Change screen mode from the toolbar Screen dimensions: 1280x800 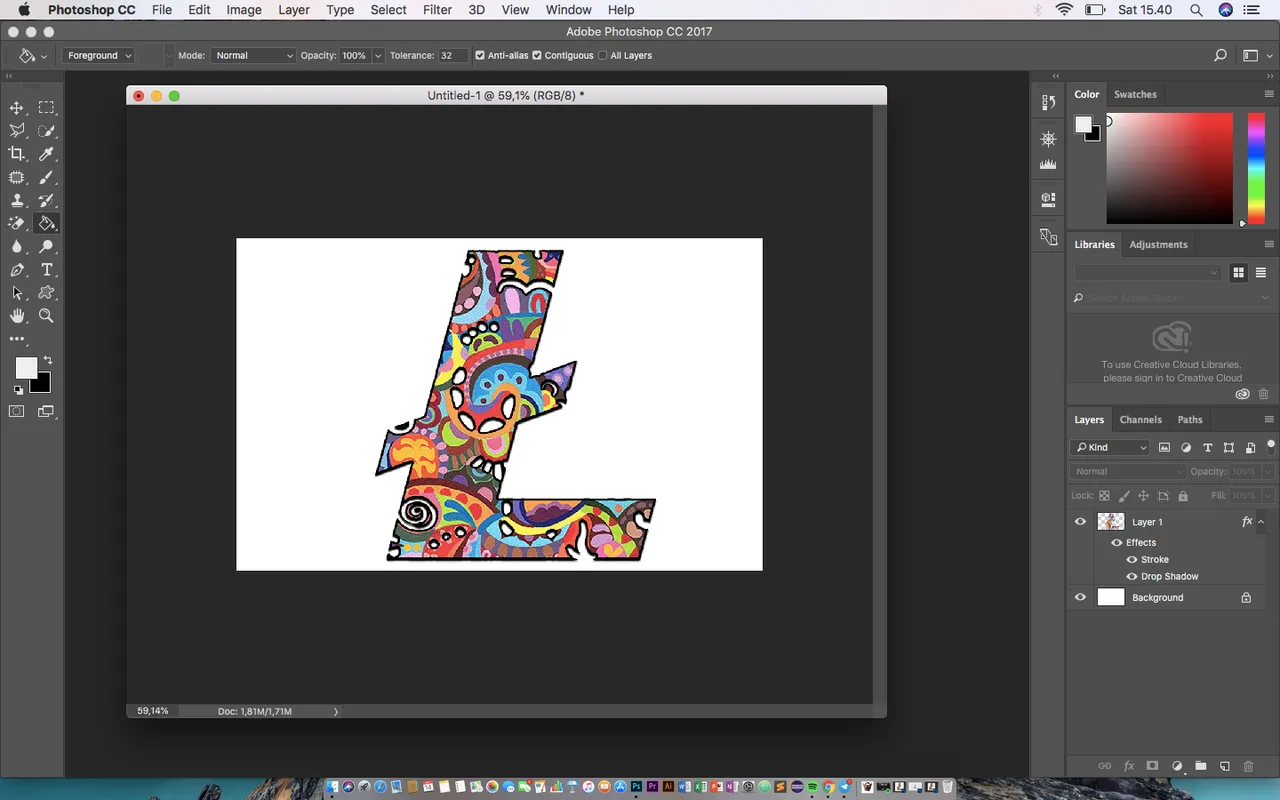coord(46,411)
